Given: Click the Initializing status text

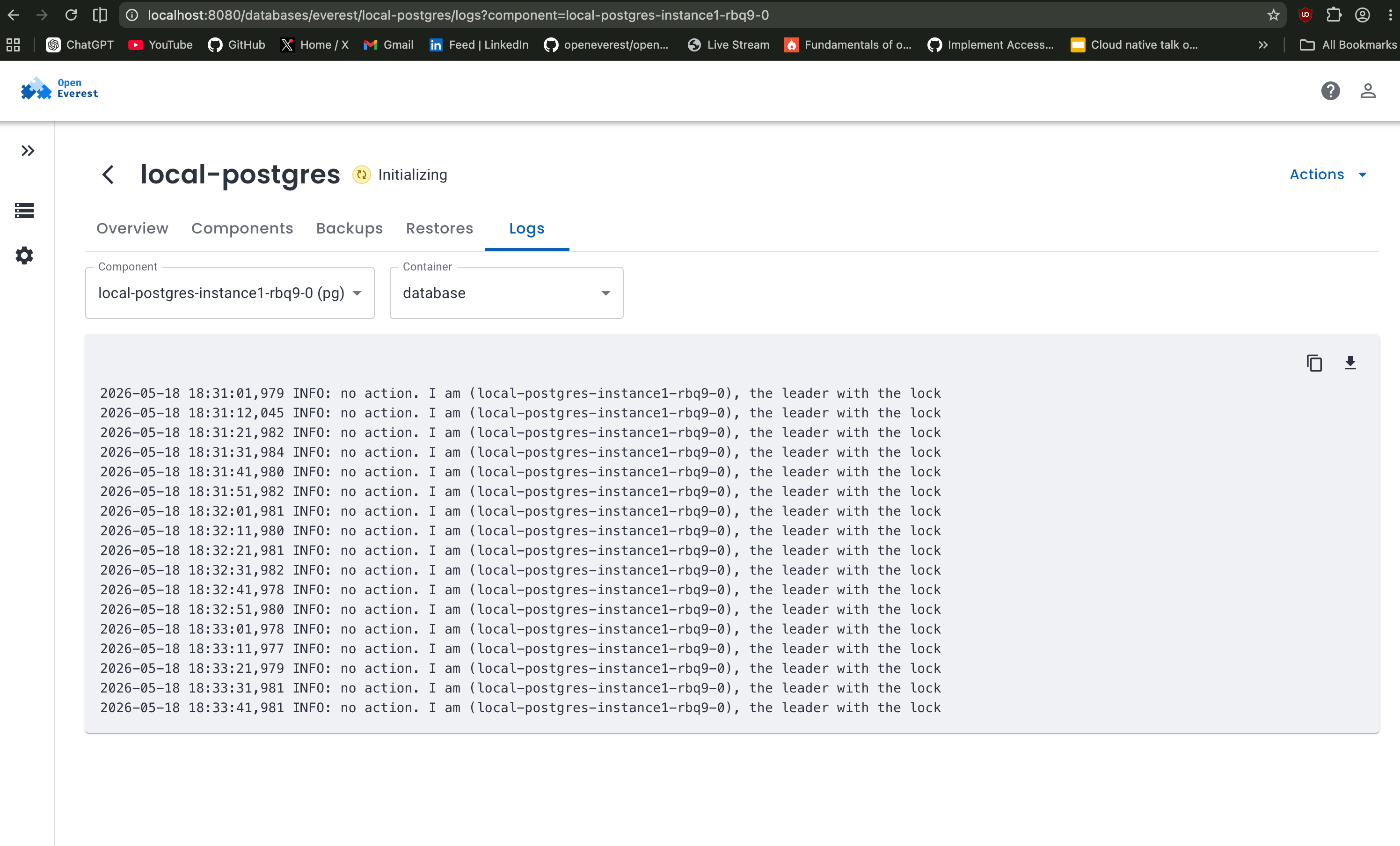Looking at the screenshot, I should [413, 175].
